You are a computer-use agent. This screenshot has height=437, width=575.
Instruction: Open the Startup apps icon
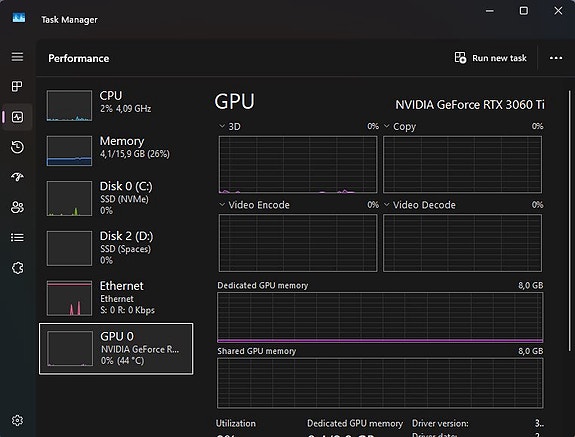coord(17,177)
